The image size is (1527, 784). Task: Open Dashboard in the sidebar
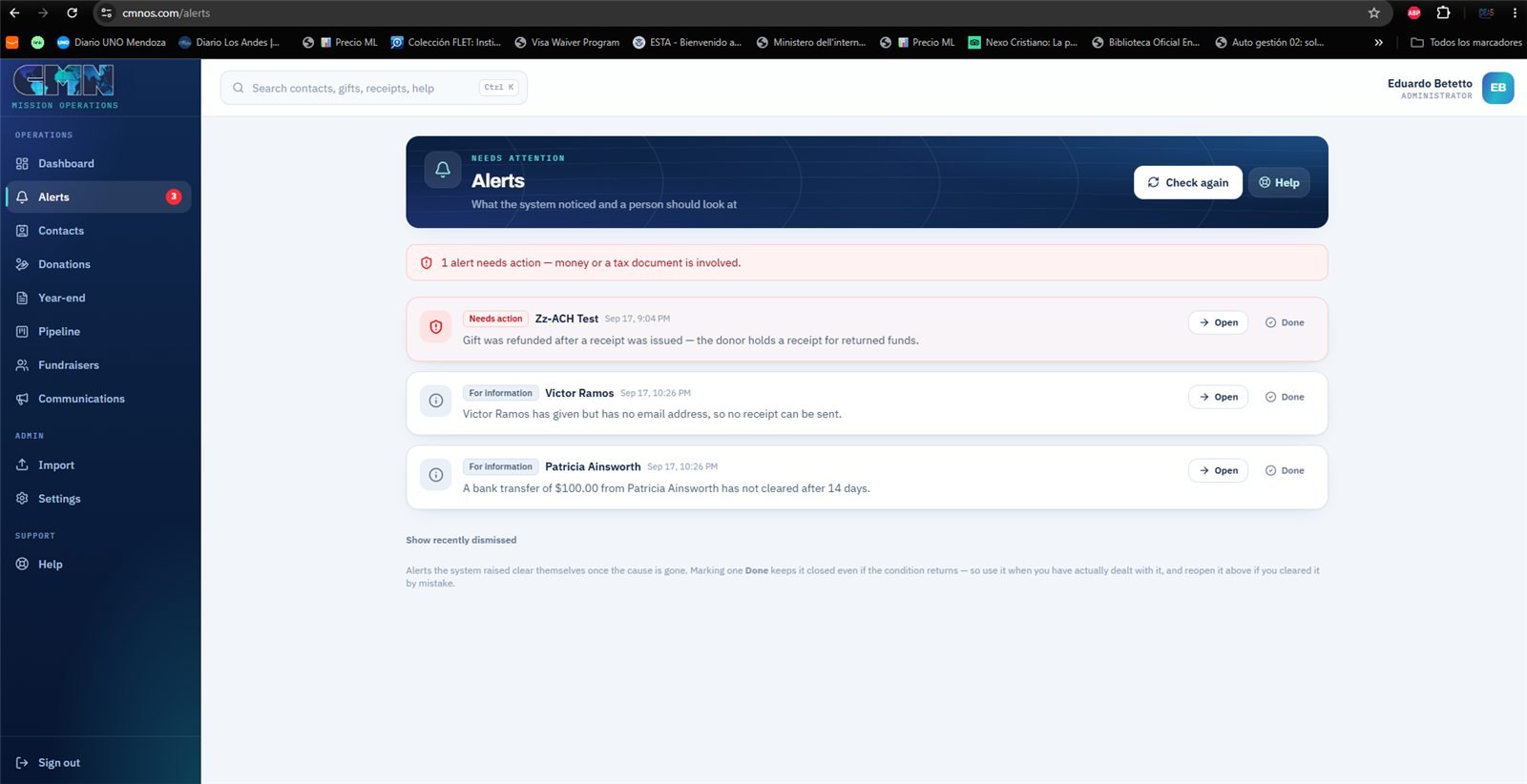pyautogui.click(x=98, y=163)
